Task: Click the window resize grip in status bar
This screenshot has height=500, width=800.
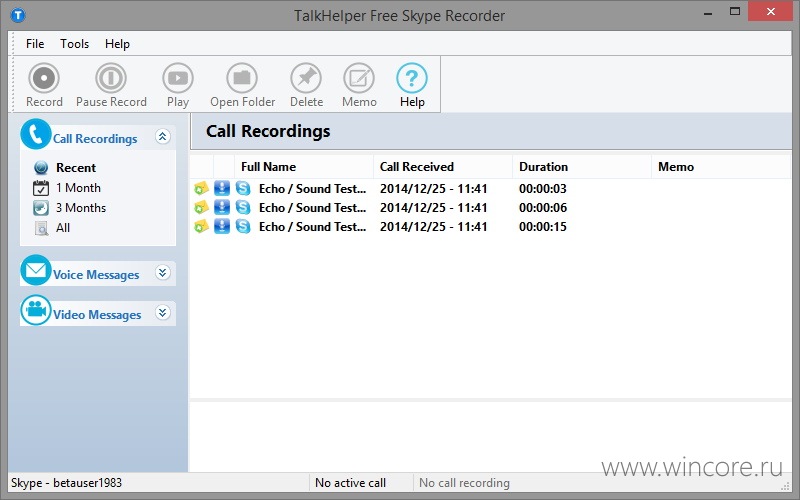Action: click(785, 485)
